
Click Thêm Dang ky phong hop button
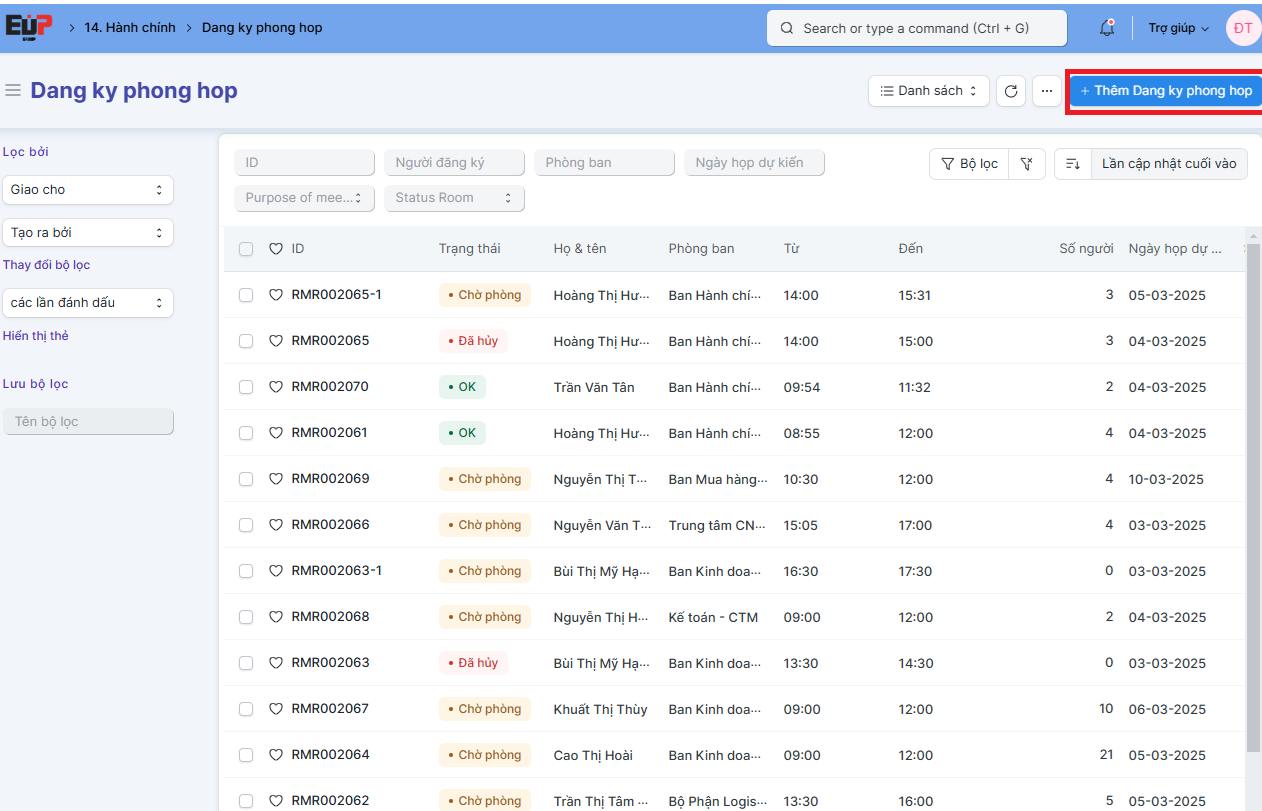[1166, 91]
